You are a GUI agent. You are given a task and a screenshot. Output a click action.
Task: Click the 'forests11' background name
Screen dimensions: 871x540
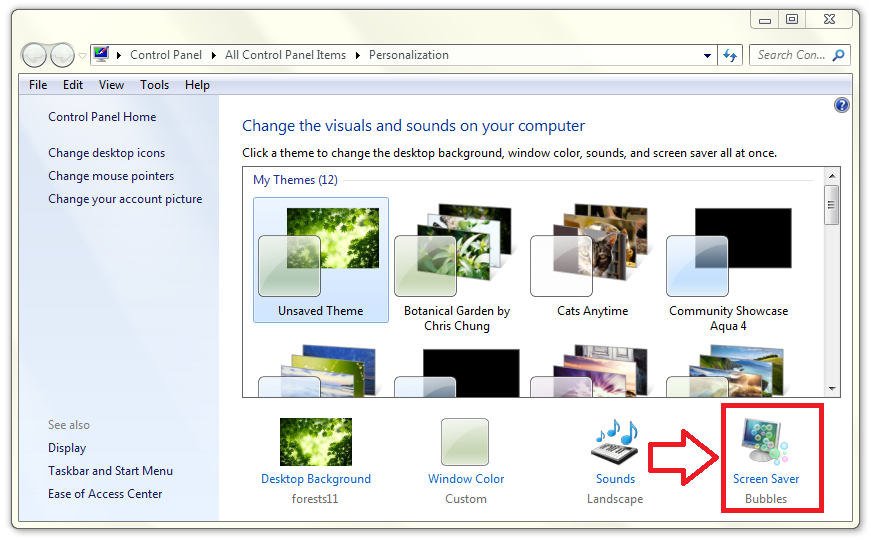click(x=315, y=499)
